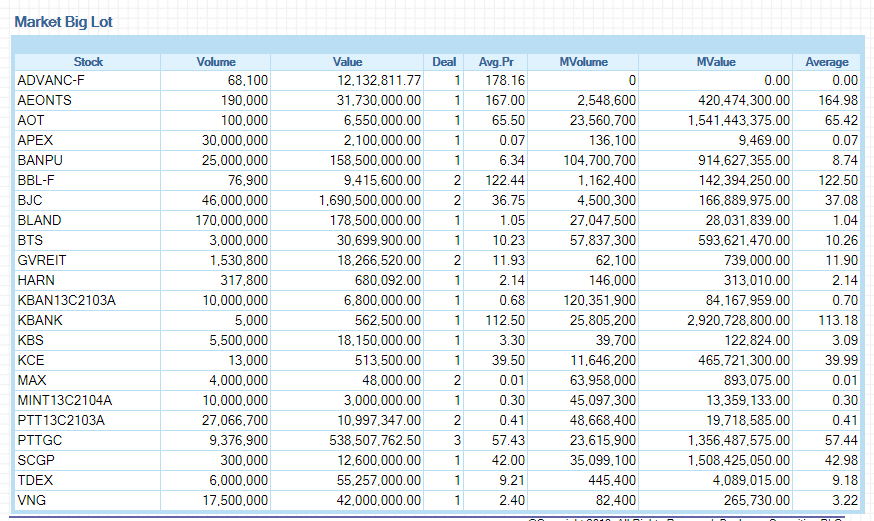Select the PTT13C2103A warrant name
Screen dimensions: 874x521
pos(61,421)
